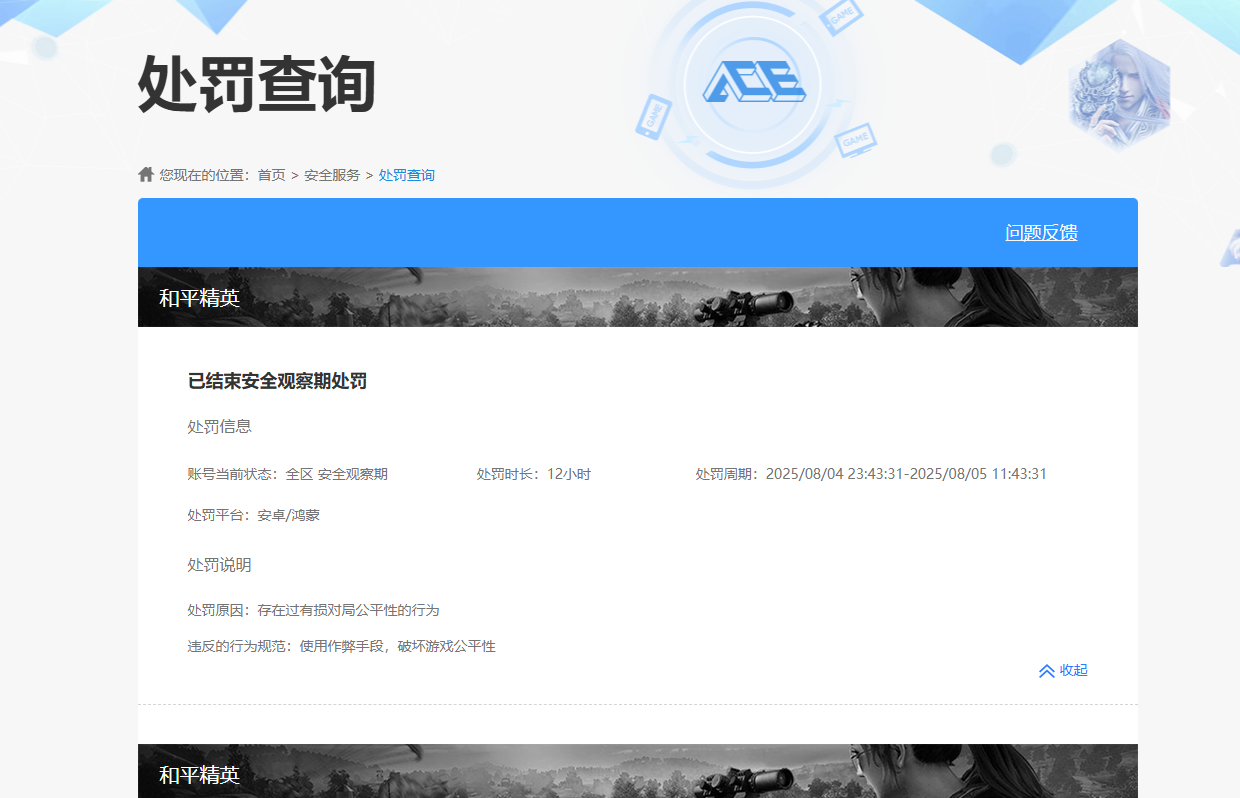Click the GAME card icon left of ACE logo
1240x798 pixels.
point(653,115)
